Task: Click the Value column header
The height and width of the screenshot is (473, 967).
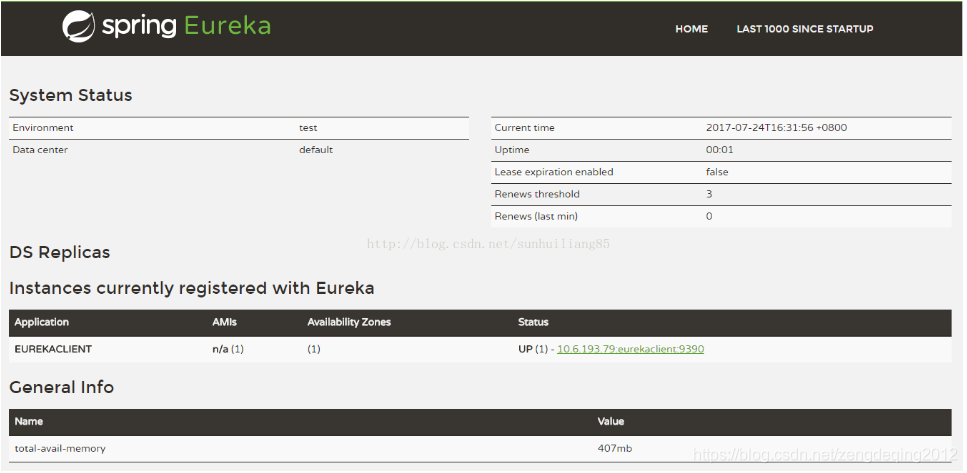Action: [x=611, y=422]
